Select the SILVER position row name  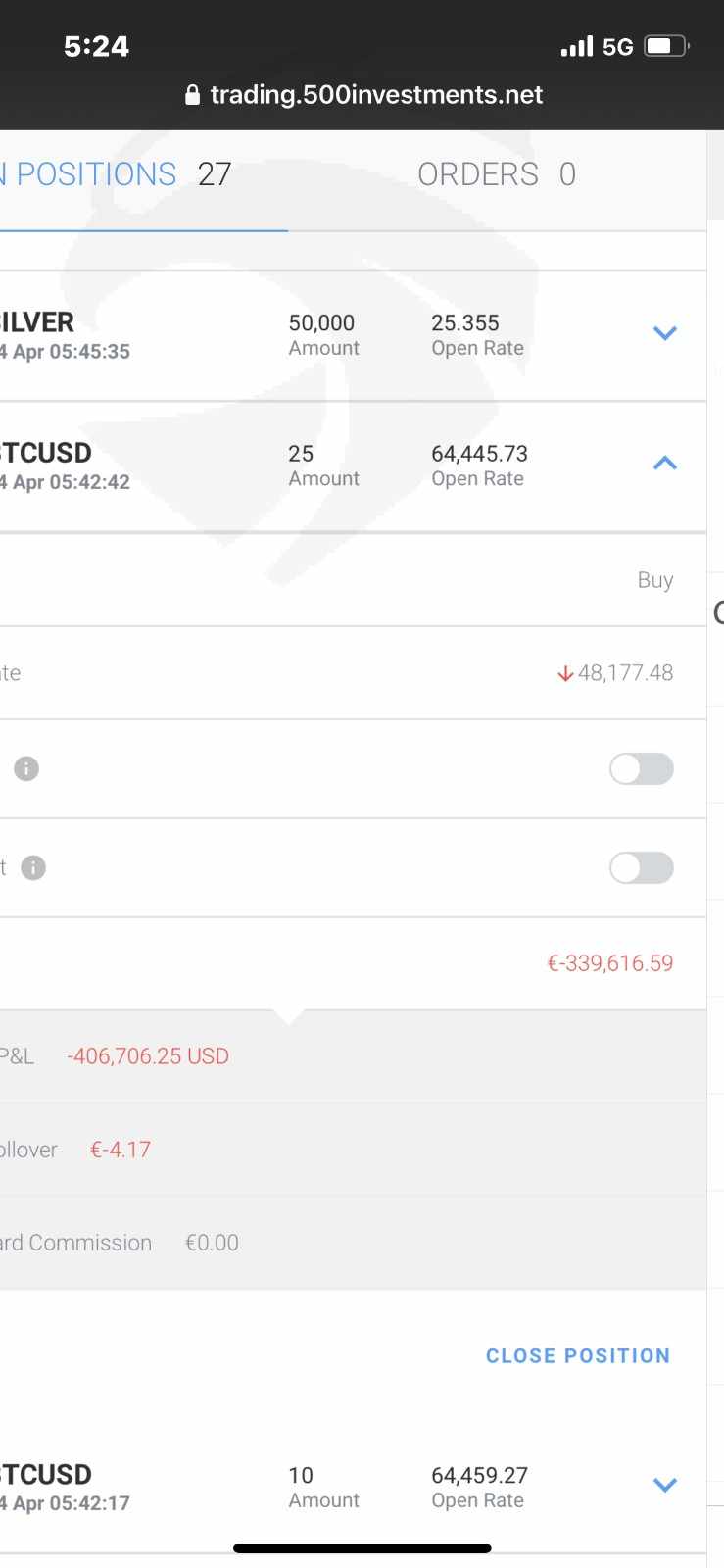(x=37, y=322)
